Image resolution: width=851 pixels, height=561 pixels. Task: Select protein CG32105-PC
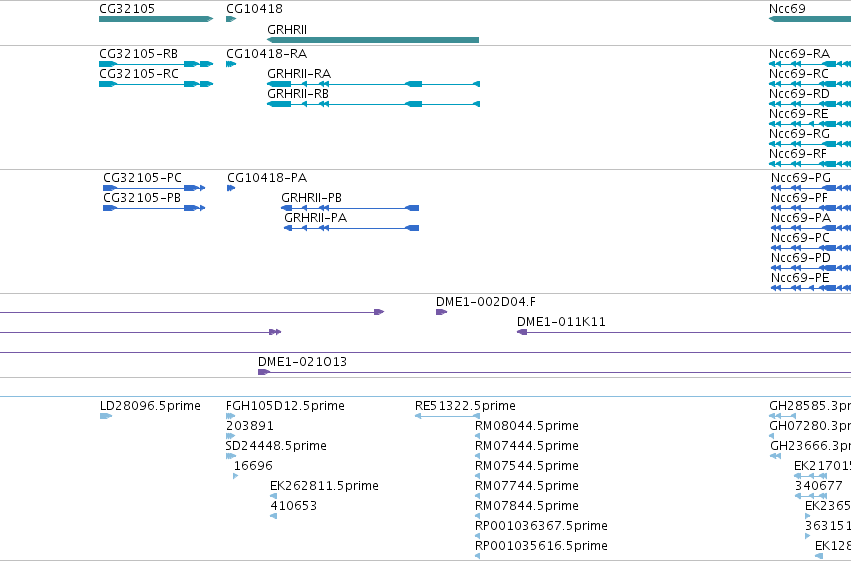(154, 188)
